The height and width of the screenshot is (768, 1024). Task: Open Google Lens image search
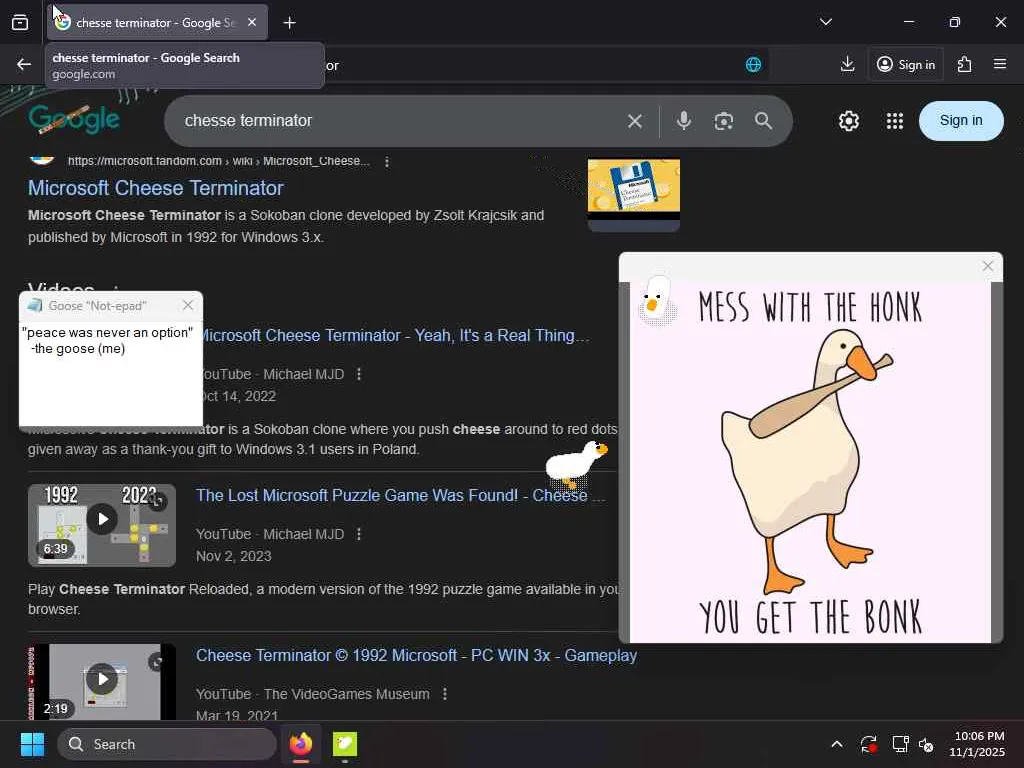click(723, 121)
